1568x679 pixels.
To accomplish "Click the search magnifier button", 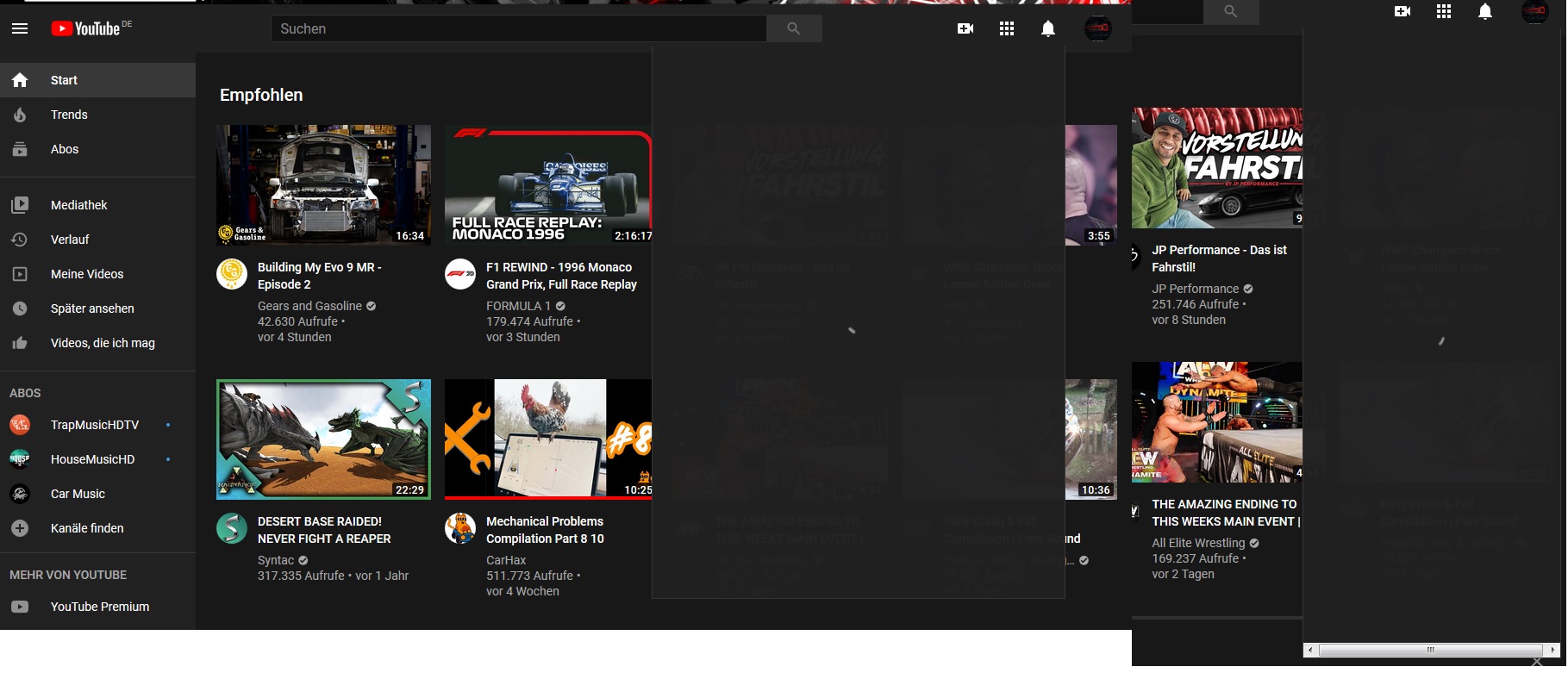I will pos(794,28).
